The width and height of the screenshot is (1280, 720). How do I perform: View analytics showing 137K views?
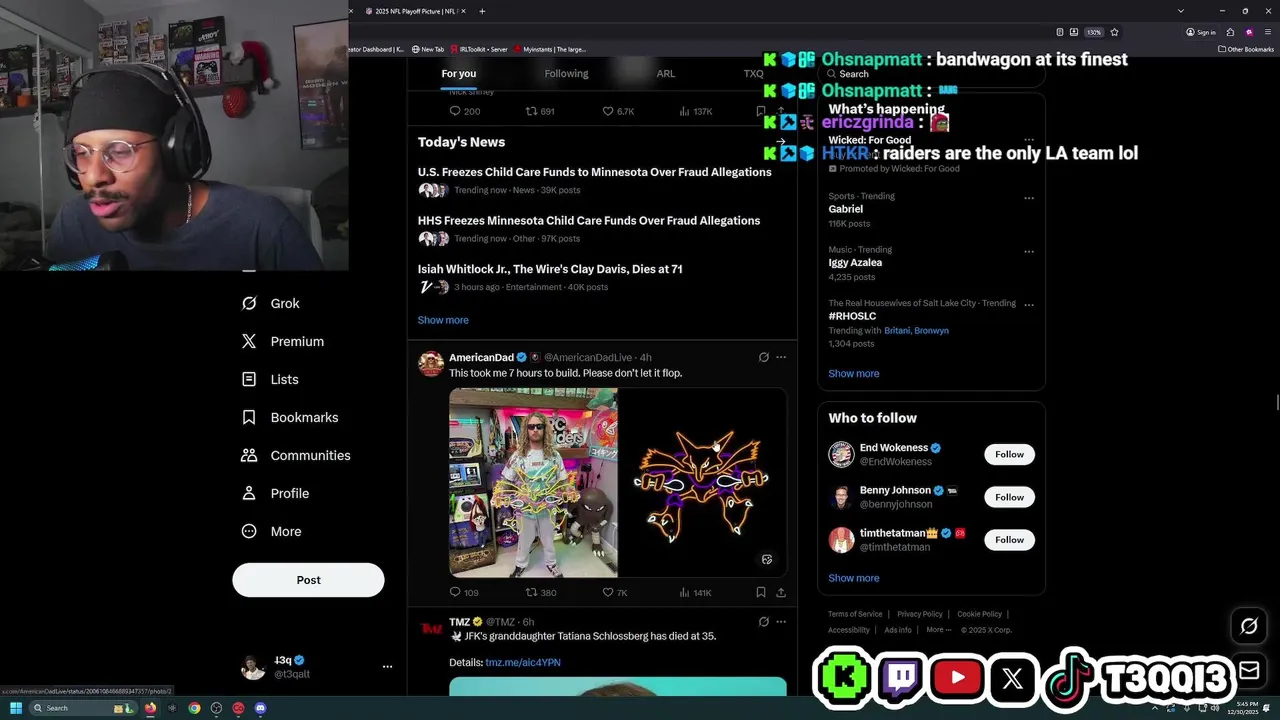point(696,111)
